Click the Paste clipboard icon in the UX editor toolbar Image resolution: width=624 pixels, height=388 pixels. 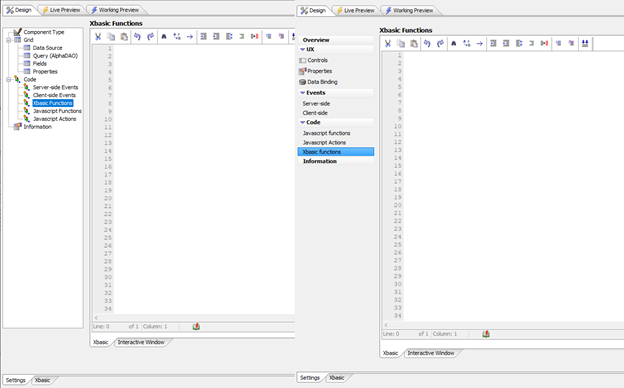pos(414,43)
